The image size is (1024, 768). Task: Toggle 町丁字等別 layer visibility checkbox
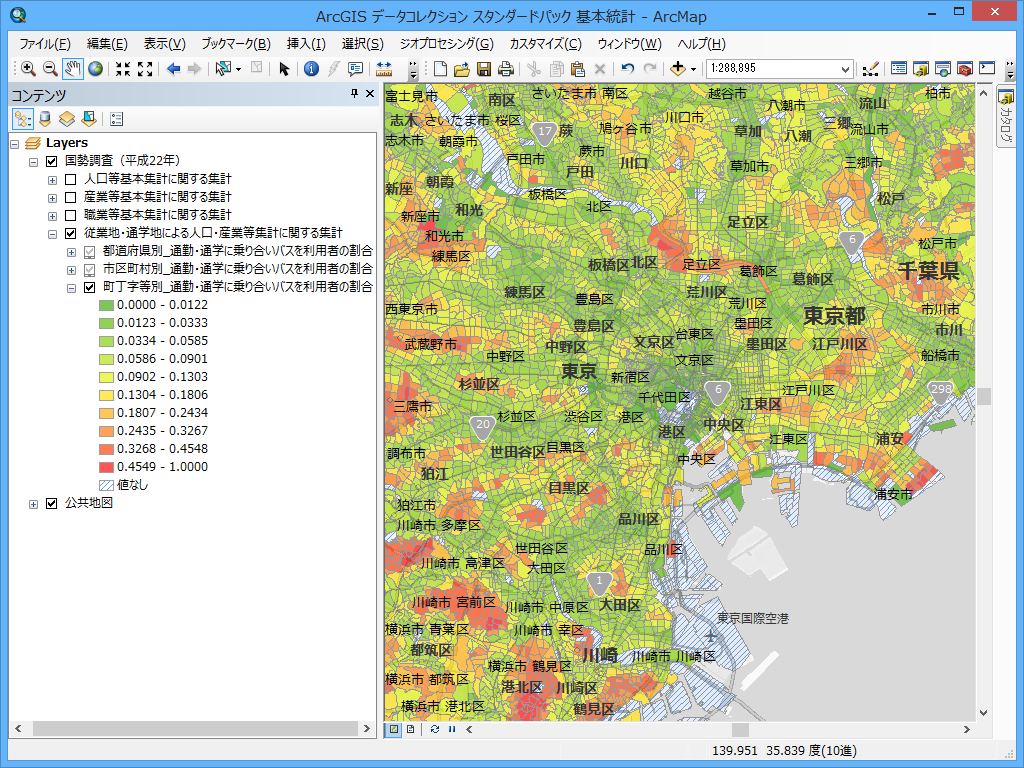point(90,287)
